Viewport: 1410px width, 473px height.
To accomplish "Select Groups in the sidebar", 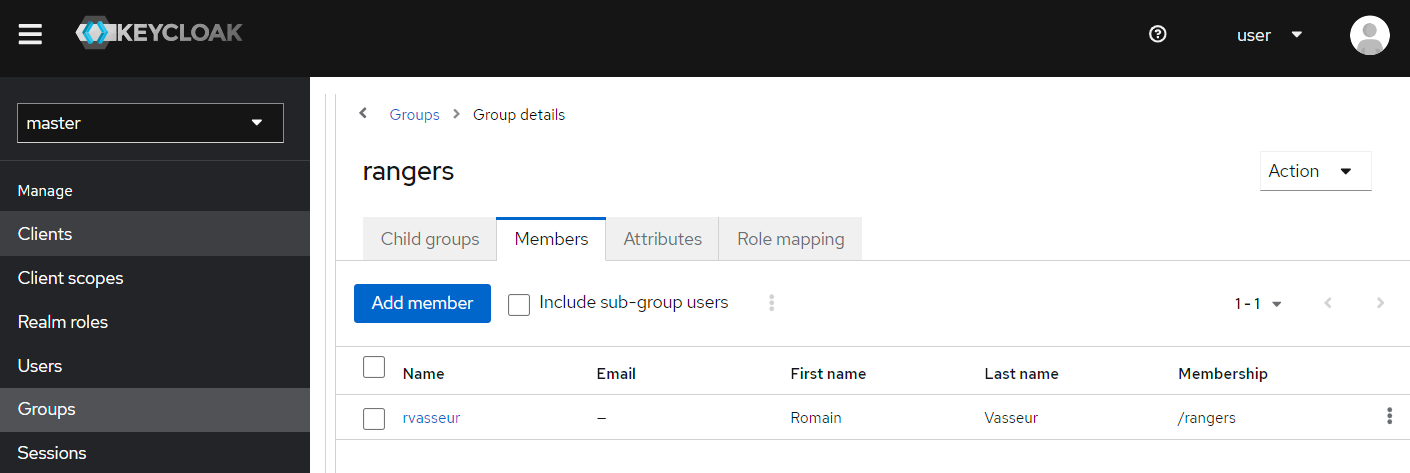I will pos(155,409).
